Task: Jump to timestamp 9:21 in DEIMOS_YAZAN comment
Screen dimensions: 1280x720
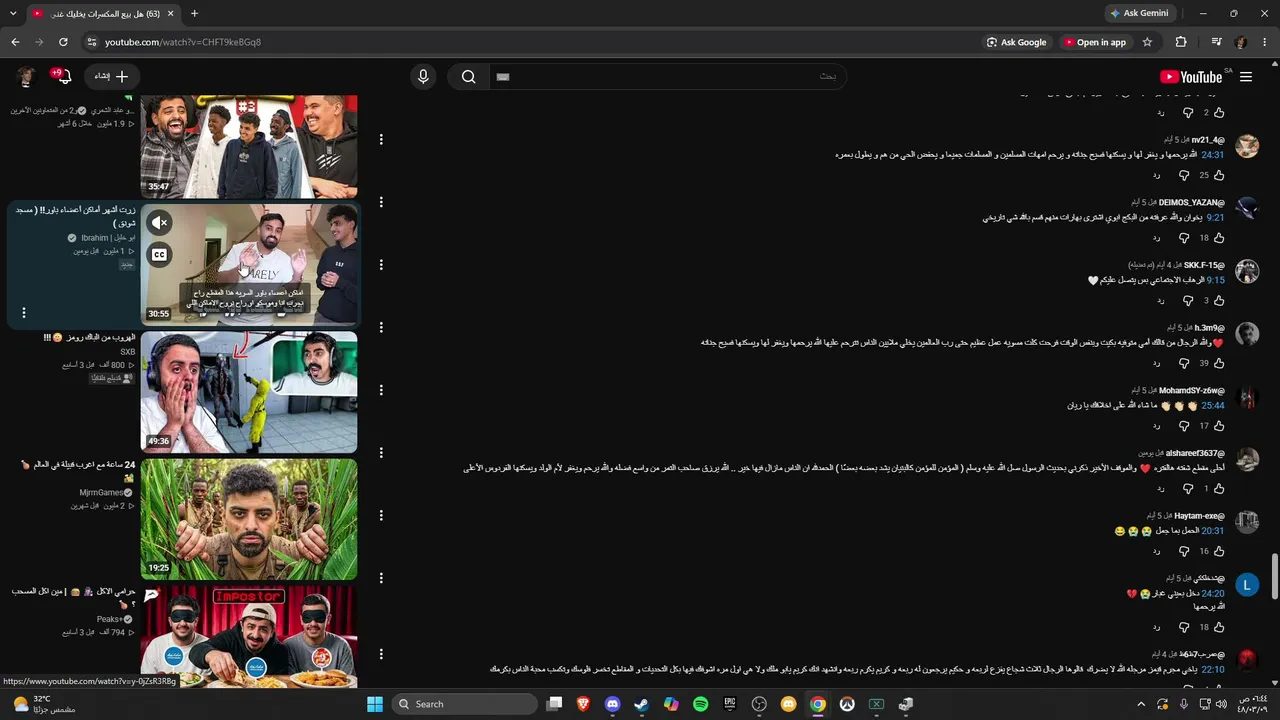Action: [x=1215, y=217]
